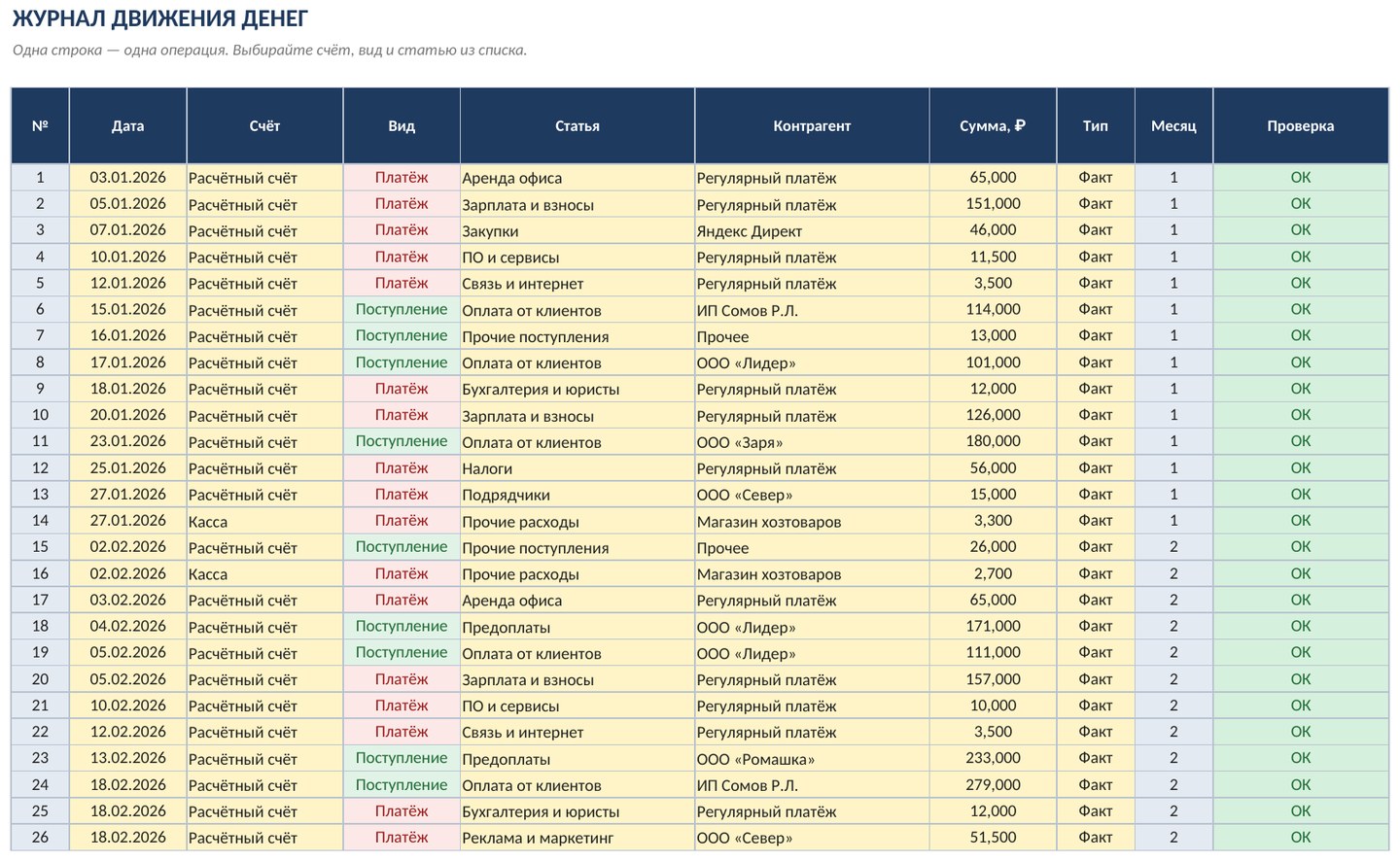The width and height of the screenshot is (1400, 861).
Task: Select the «Месяц» column header
Action: pyautogui.click(x=1173, y=125)
